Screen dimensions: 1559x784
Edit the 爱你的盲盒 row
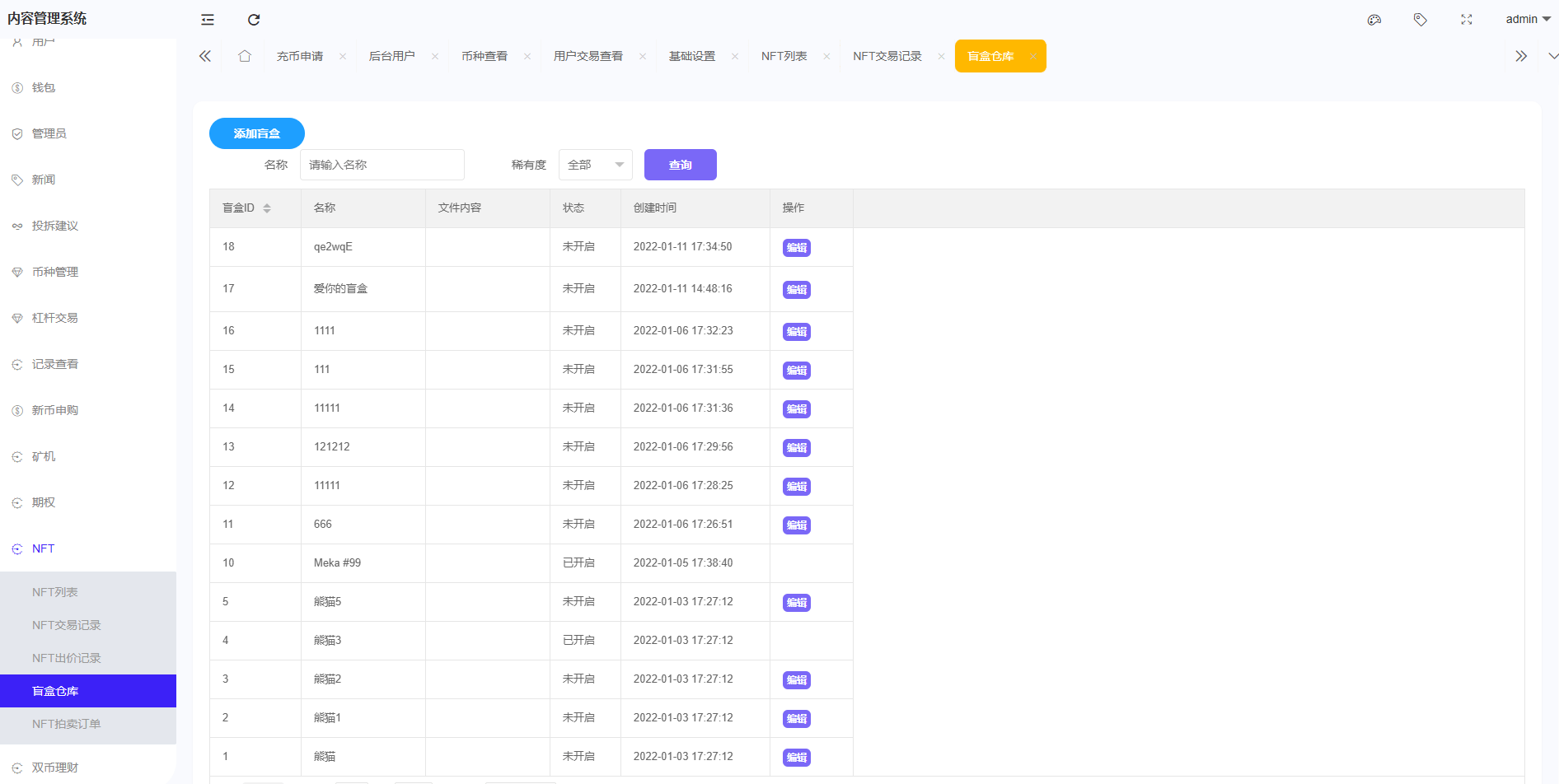(x=796, y=290)
